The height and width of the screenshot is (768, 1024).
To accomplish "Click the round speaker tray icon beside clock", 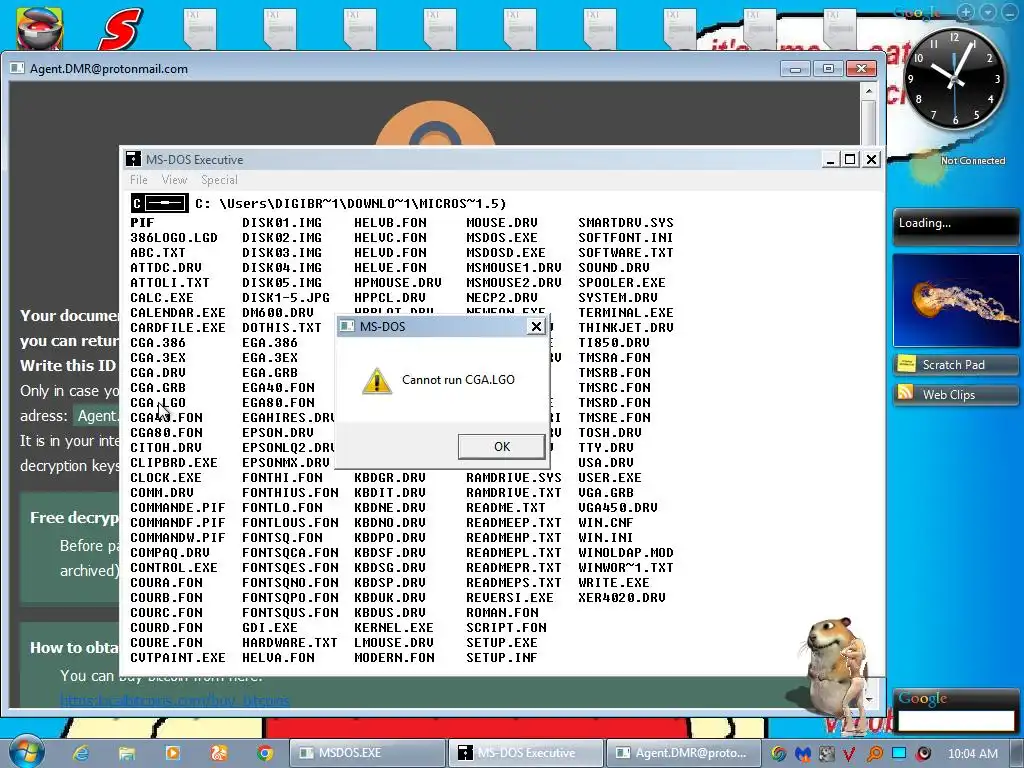I will tap(923, 754).
